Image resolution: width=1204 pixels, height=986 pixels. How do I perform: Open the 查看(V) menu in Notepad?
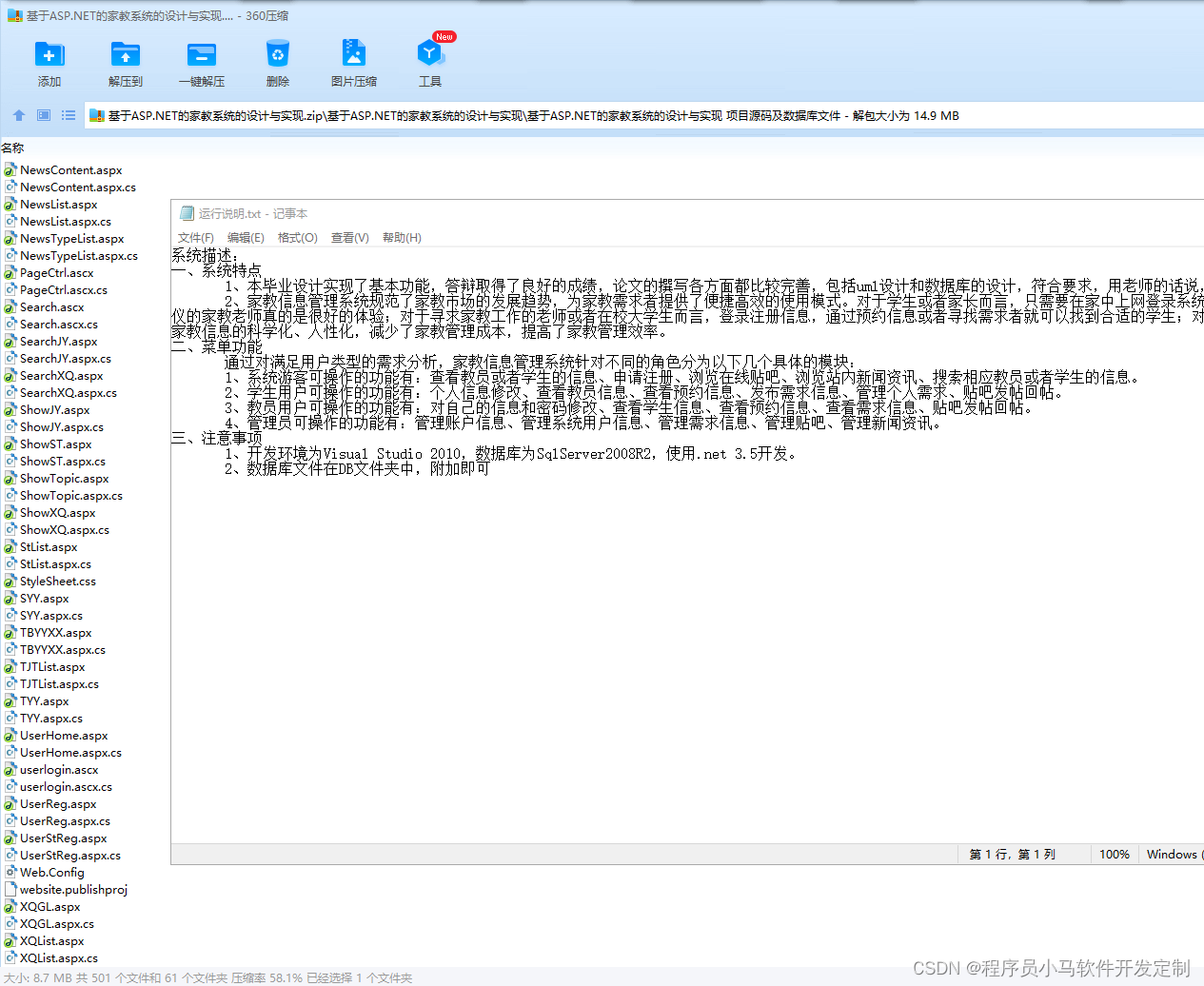coord(349,237)
